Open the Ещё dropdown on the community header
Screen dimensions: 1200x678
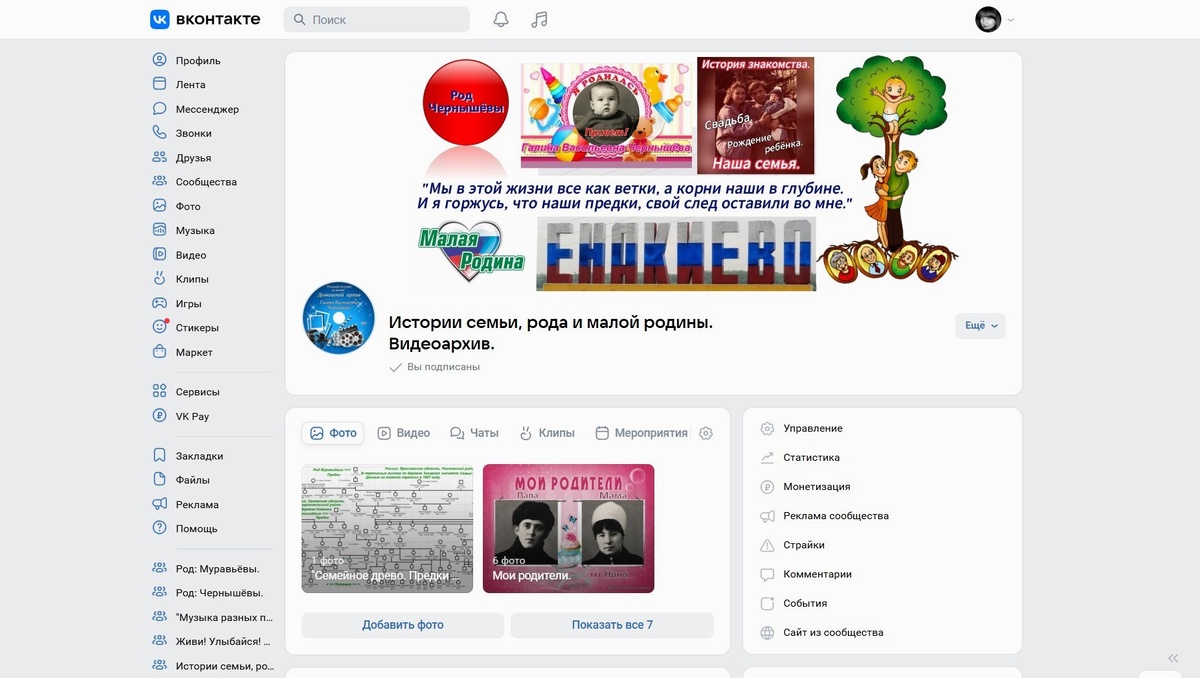(979, 325)
